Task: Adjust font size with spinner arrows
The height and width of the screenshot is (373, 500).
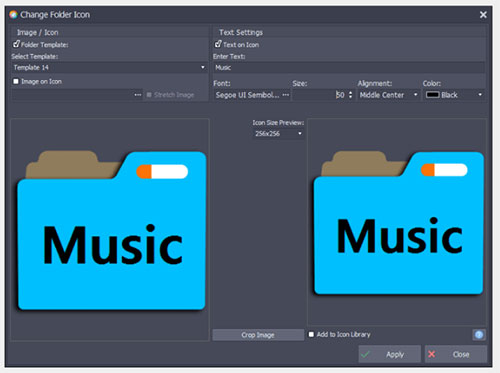Action: pos(350,95)
